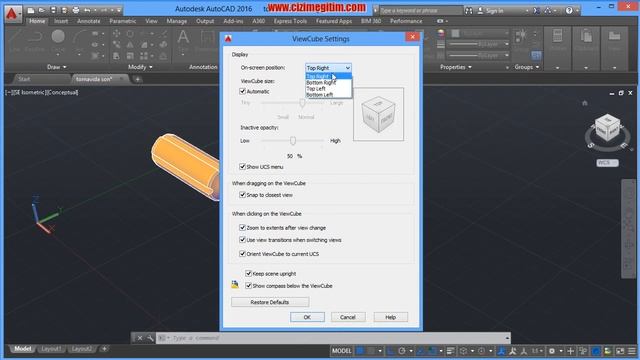Image resolution: width=640 pixels, height=360 pixels.
Task: Toggle the Show UCS menu checkbox
Action: coord(242,167)
